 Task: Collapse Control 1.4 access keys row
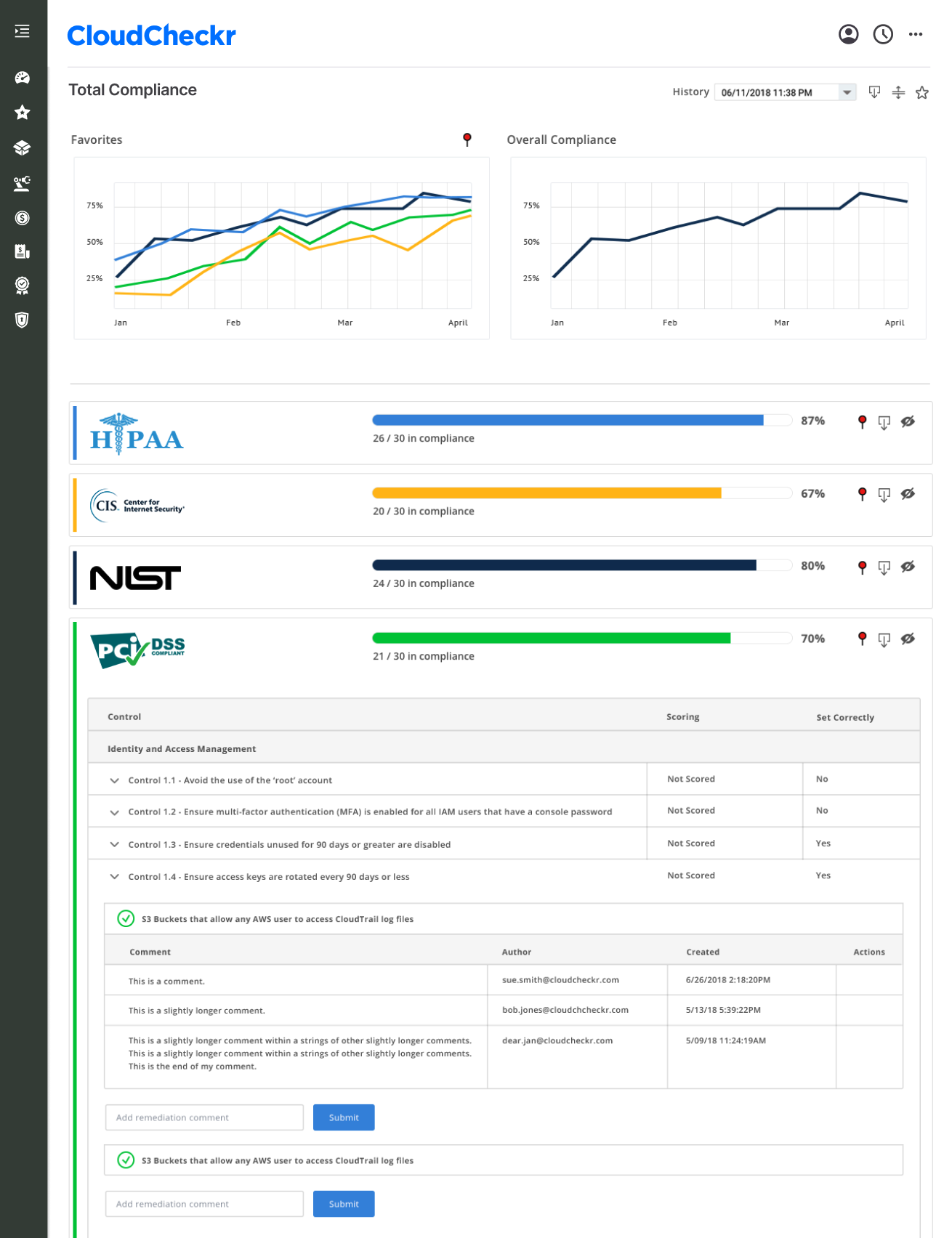(x=114, y=876)
